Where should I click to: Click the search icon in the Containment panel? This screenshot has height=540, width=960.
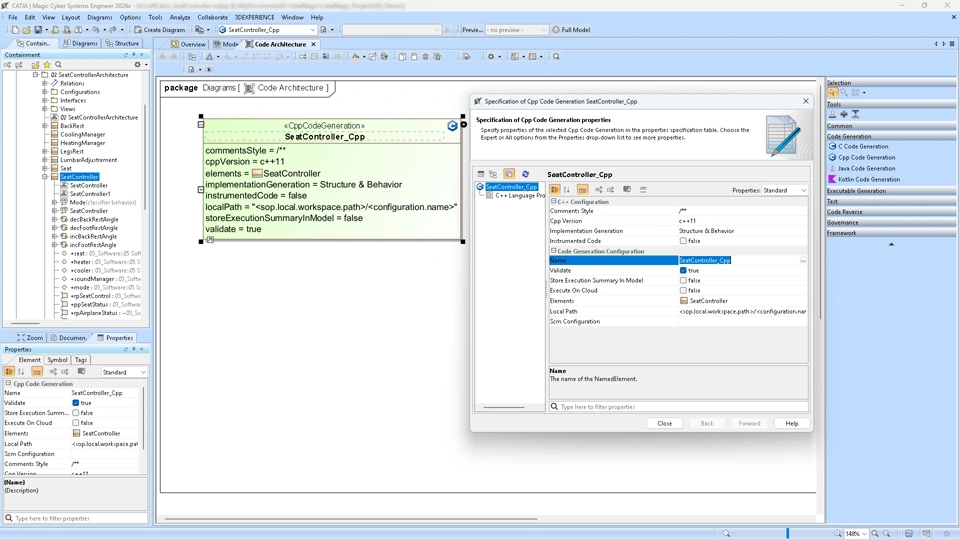58,64
